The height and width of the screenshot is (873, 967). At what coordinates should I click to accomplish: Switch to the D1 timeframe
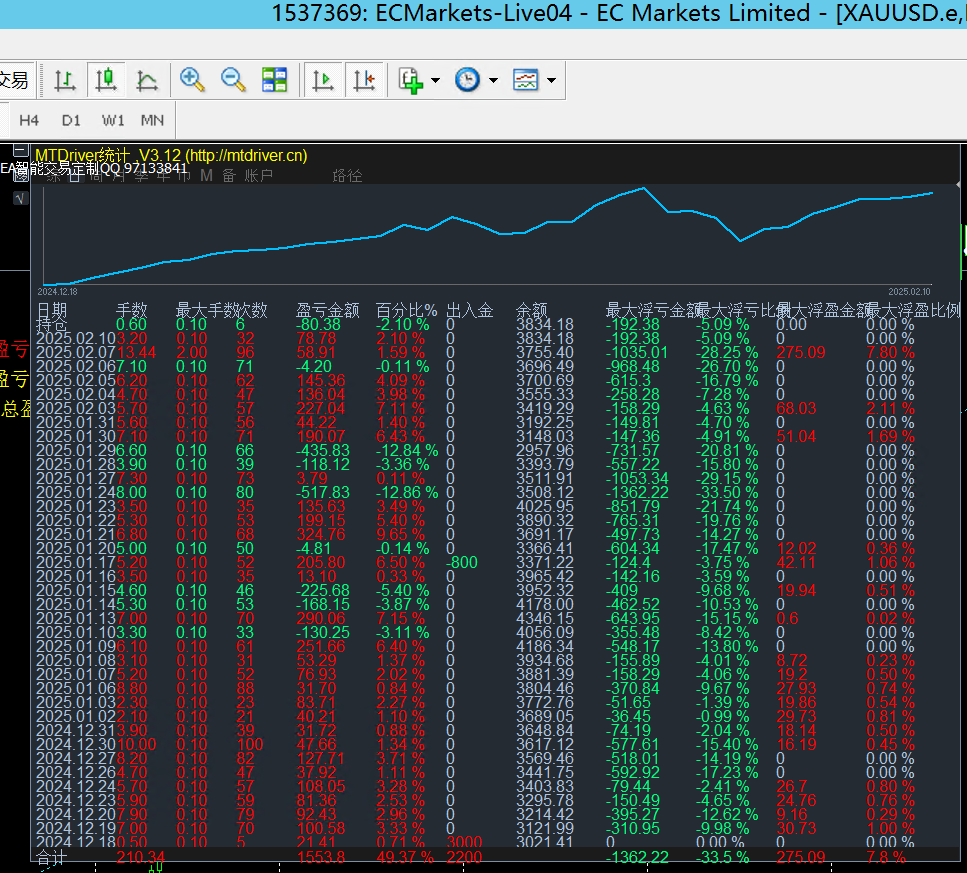(x=71, y=120)
